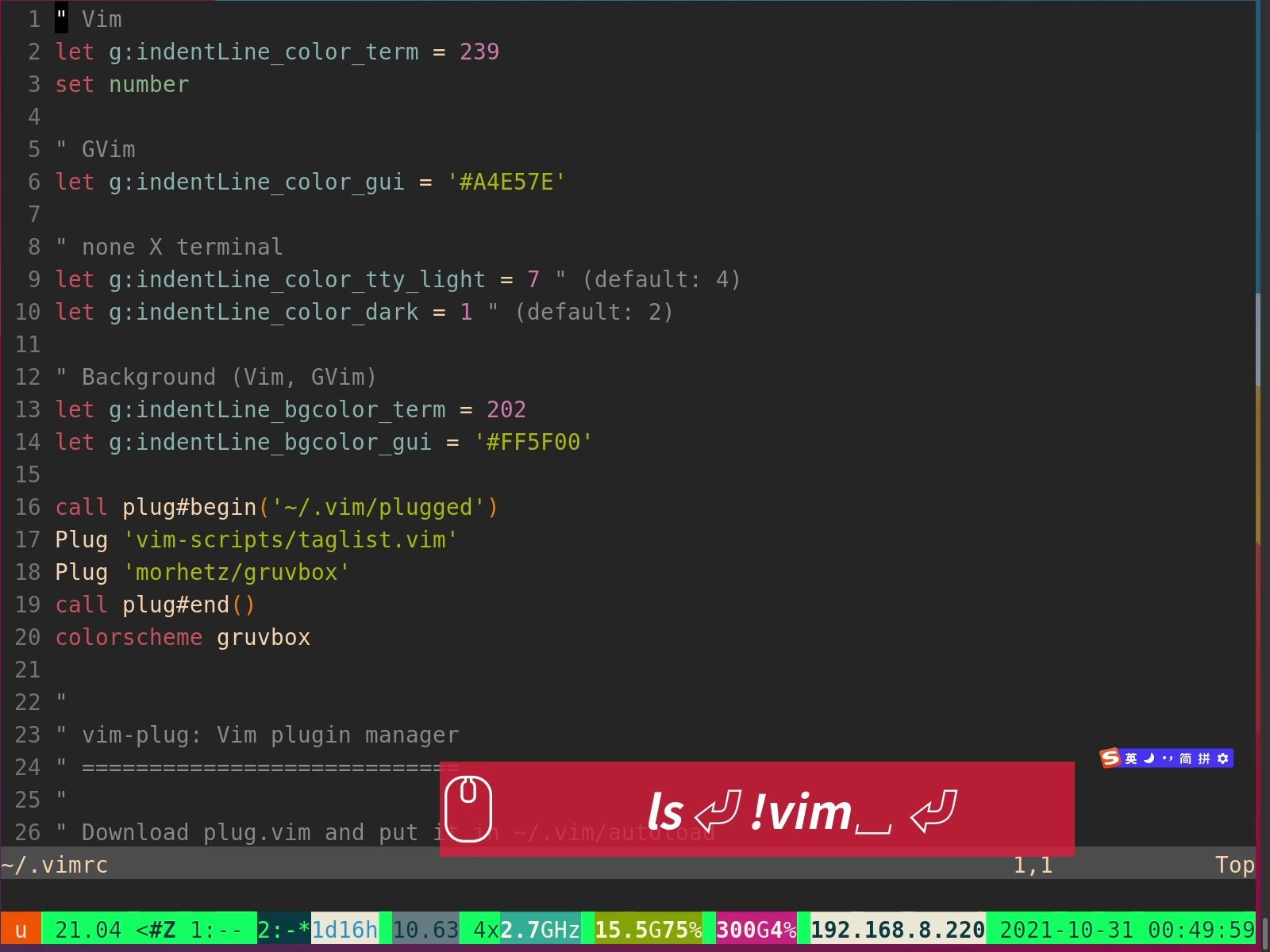
Task: Click g:indentLine_bgcolor_gui variable on line 14
Action: [270, 442]
